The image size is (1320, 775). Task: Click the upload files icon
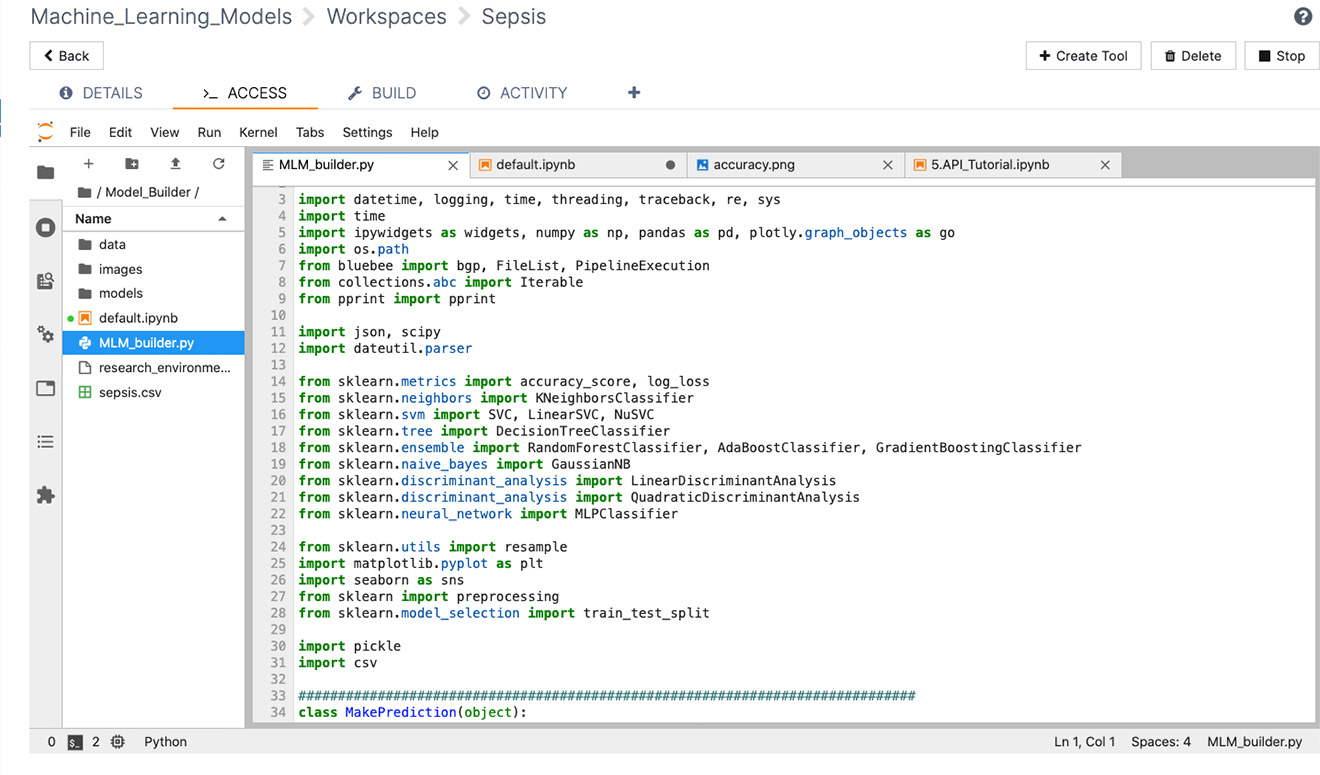(x=175, y=164)
